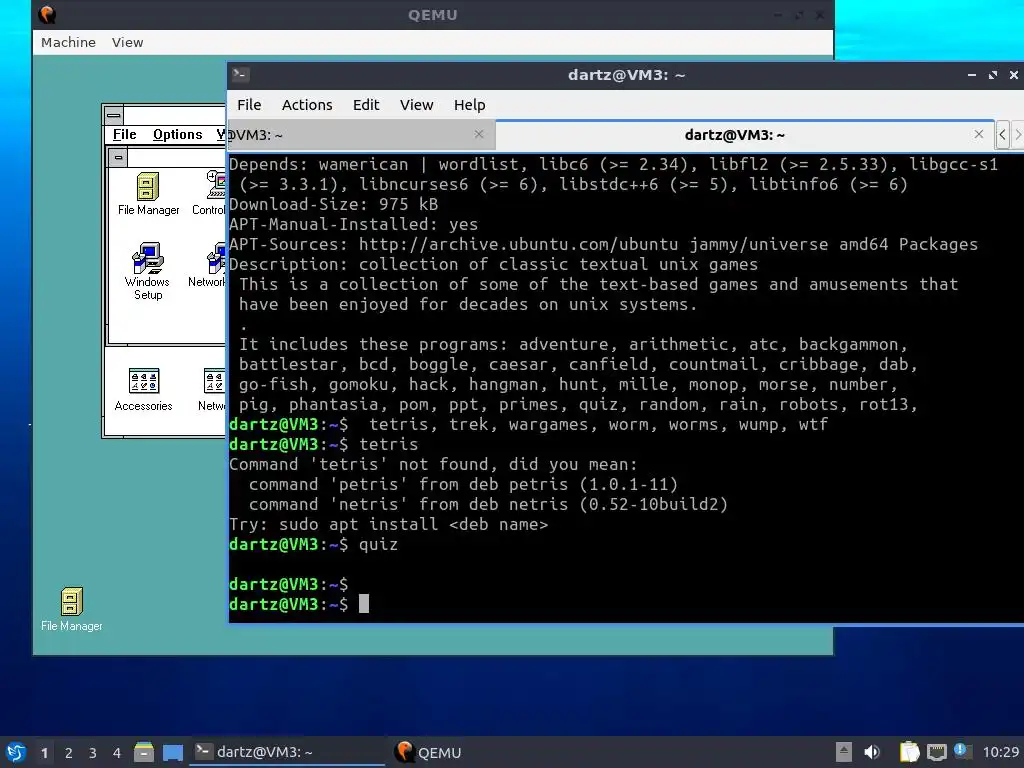This screenshot has height=768, width=1024.
Task: Close the active dartz@VM3 terminal tab
Action: [978, 135]
